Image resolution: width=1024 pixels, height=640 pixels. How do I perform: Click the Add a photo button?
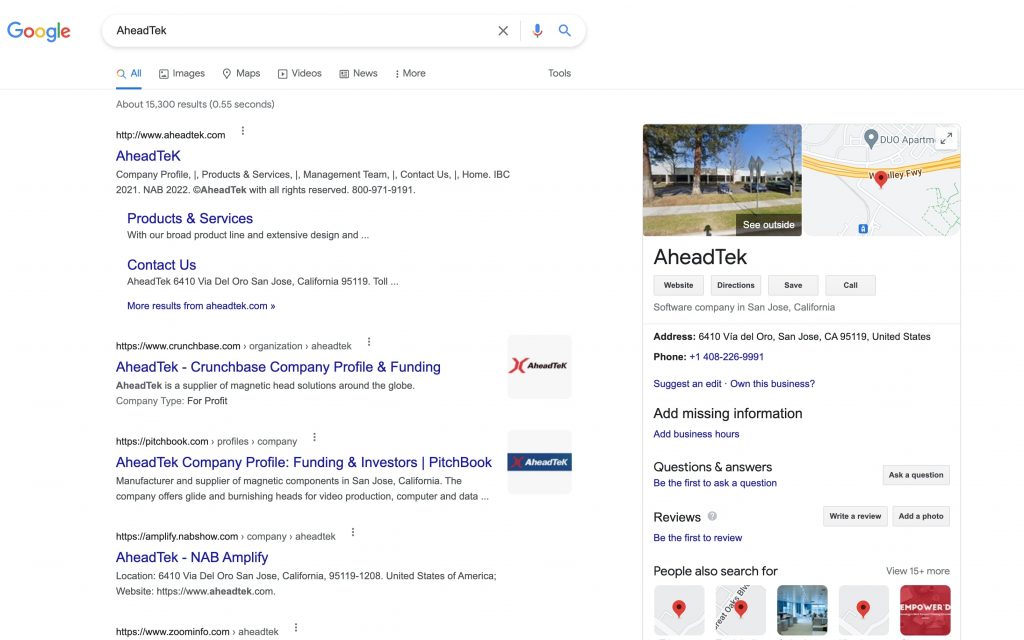coord(921,517)
